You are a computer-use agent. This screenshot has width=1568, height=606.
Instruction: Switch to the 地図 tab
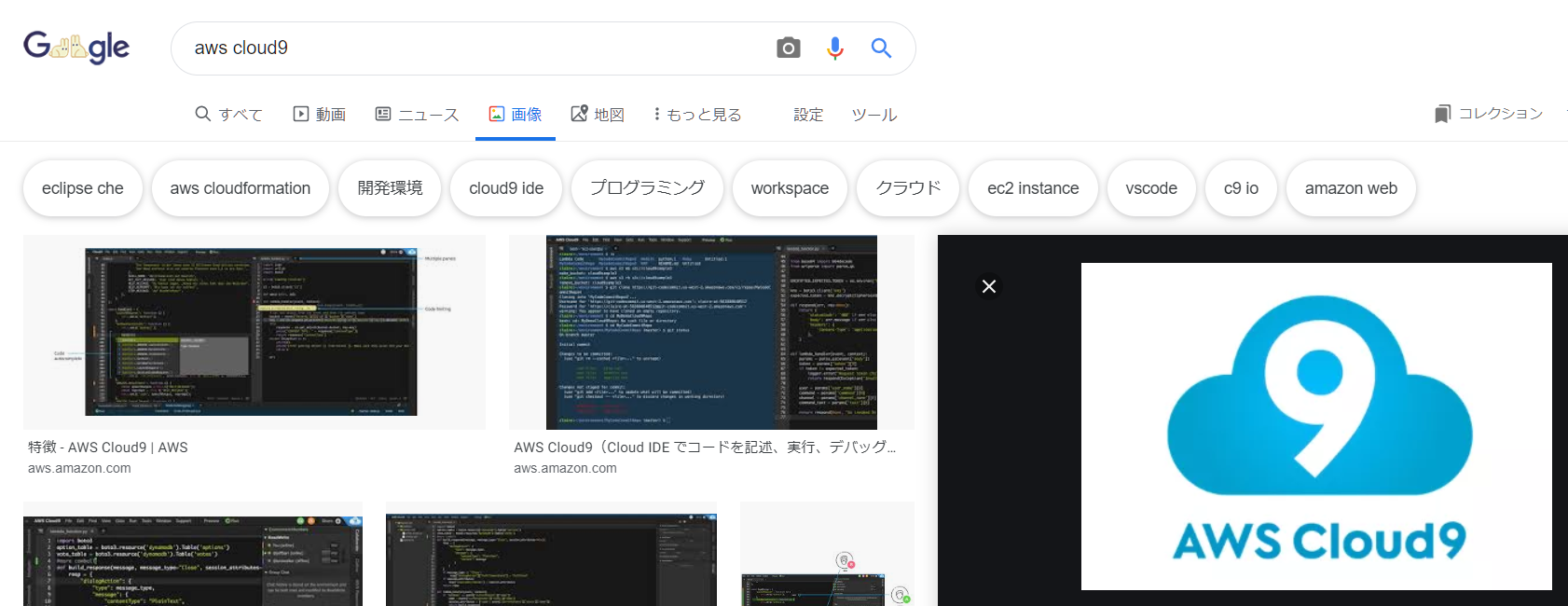598,114
